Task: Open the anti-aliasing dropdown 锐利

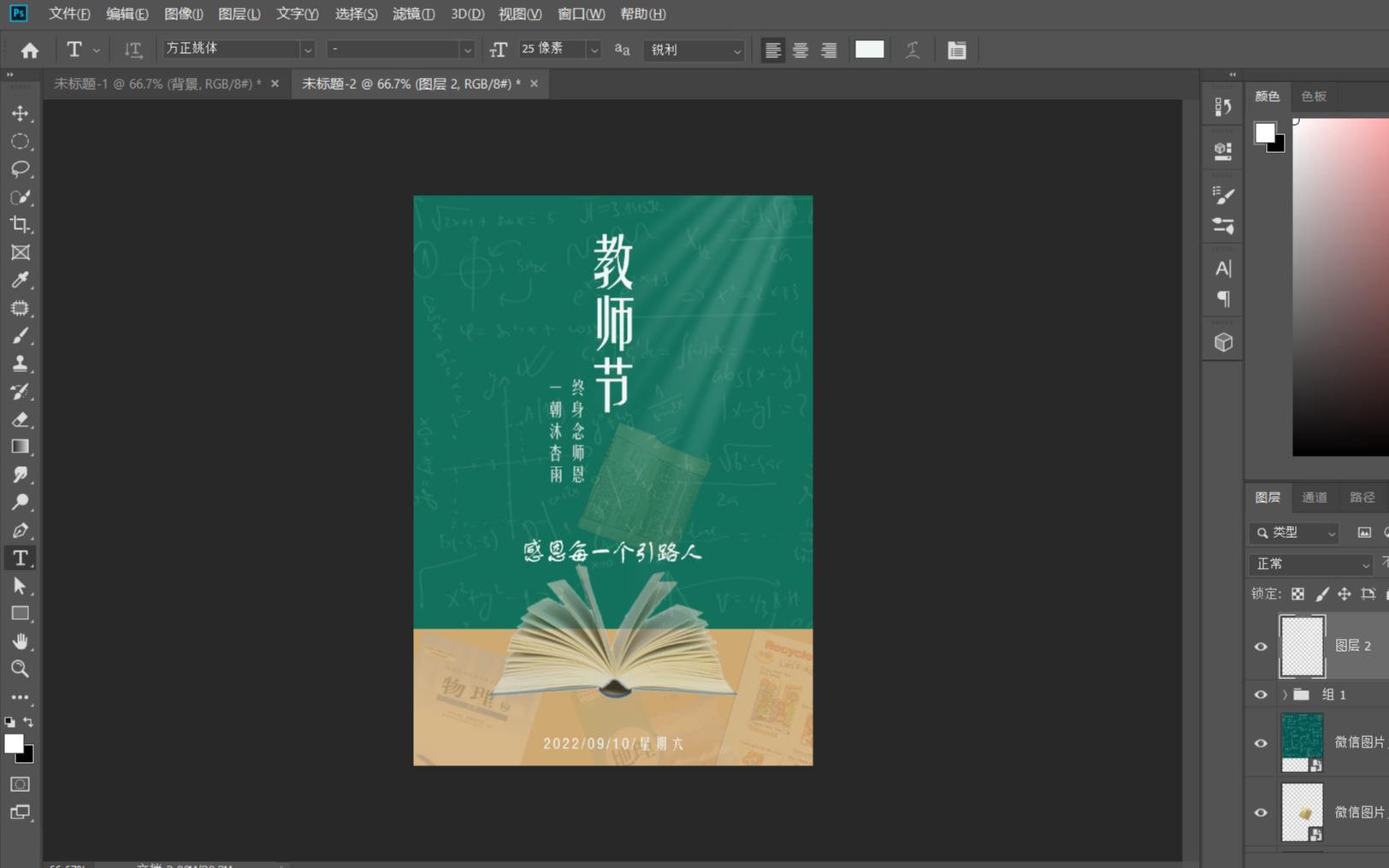Action: pos(694,50)
